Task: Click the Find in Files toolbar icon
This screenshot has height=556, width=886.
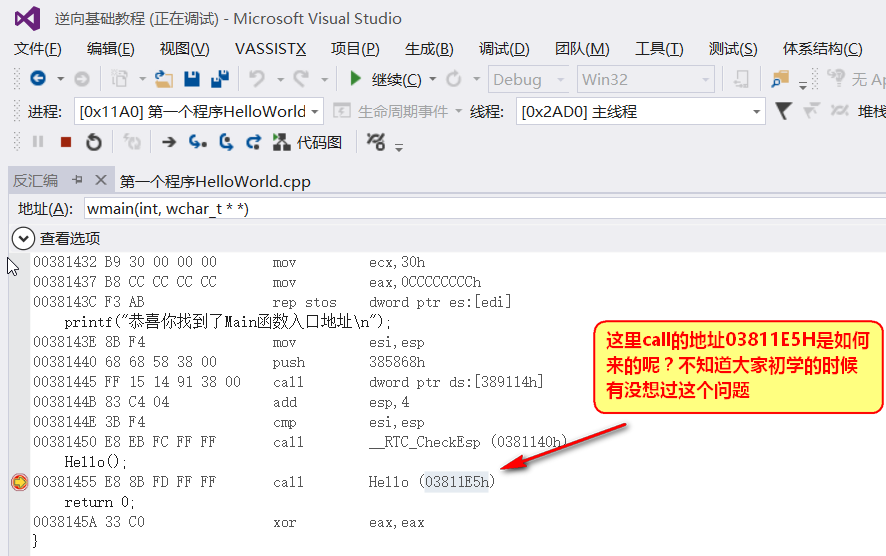Action: [x=780, y=79]
